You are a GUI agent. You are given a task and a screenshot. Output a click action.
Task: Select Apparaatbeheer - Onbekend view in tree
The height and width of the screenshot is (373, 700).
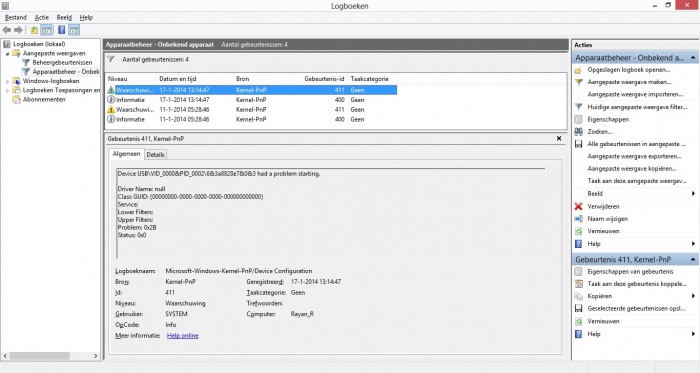(66, 72)
